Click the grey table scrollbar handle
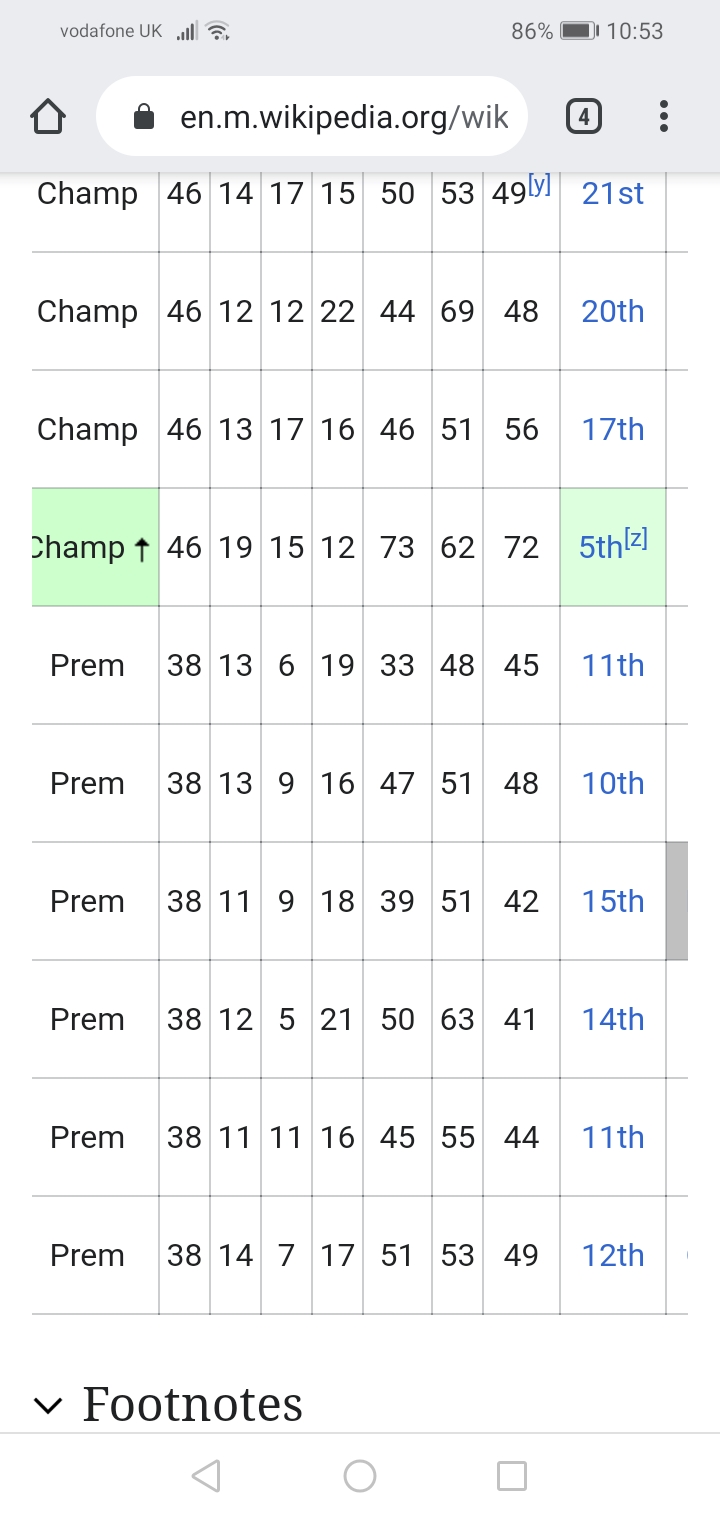Viewport: 720px width, 1520px height. (677, 901)
